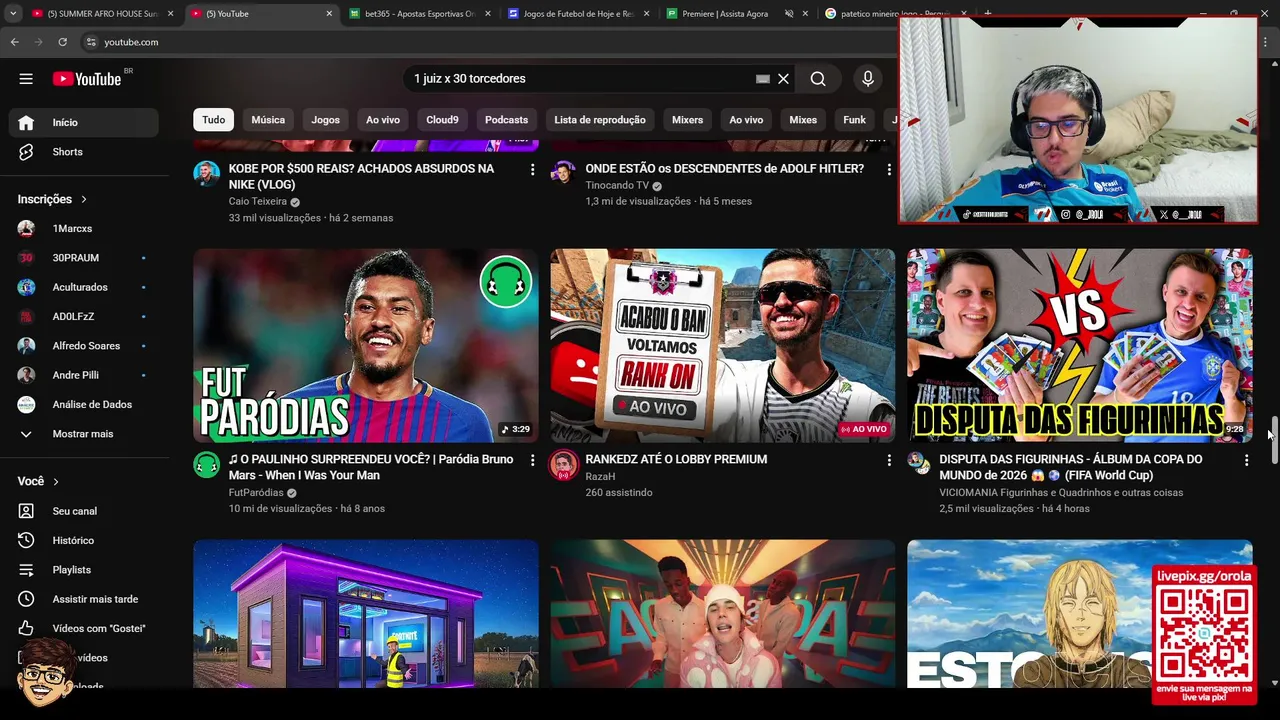This screenshot has height=720, width=1280.
Task: Close the active YouTube browser tab
Action: coord(329,14)
